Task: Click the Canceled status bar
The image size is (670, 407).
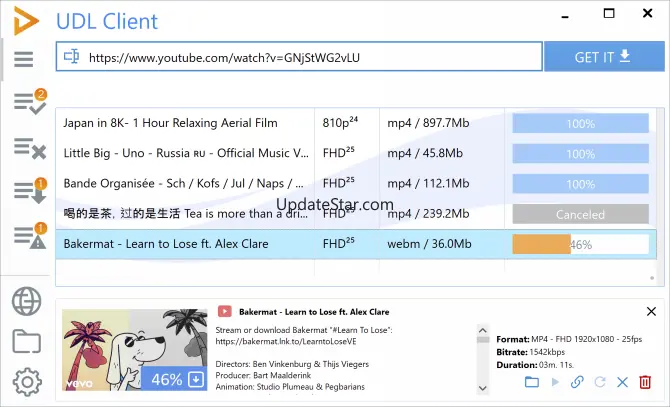Action: 580,214
